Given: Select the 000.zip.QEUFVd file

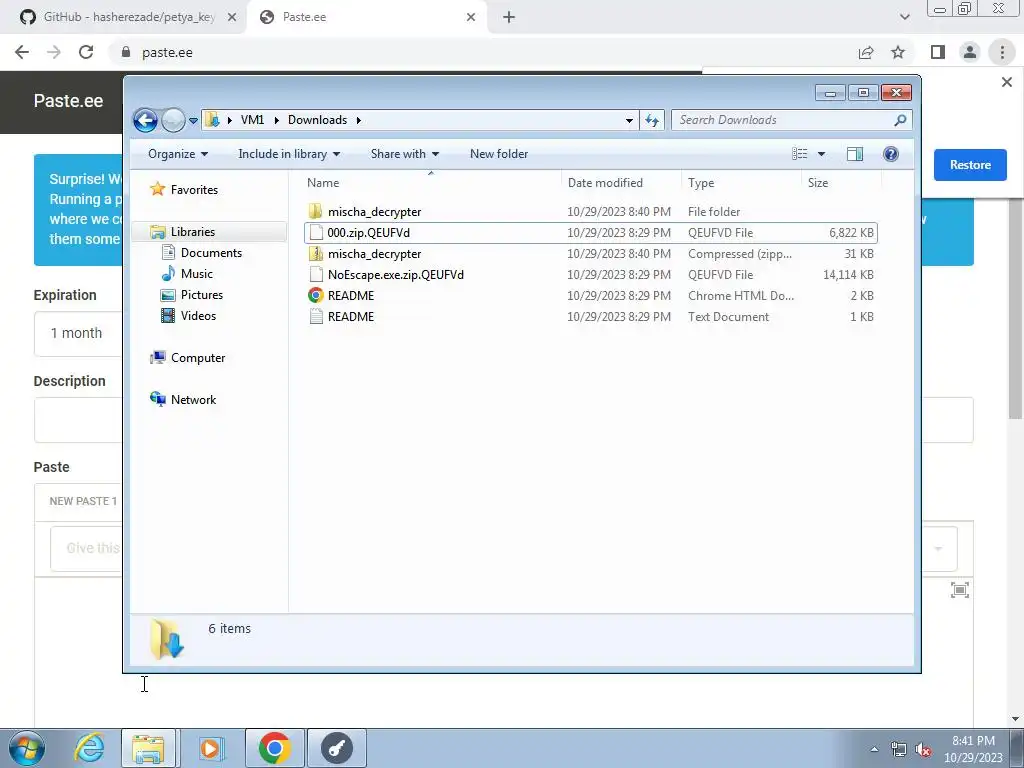Looking at the screenshot, I should [x=590, y=232].
